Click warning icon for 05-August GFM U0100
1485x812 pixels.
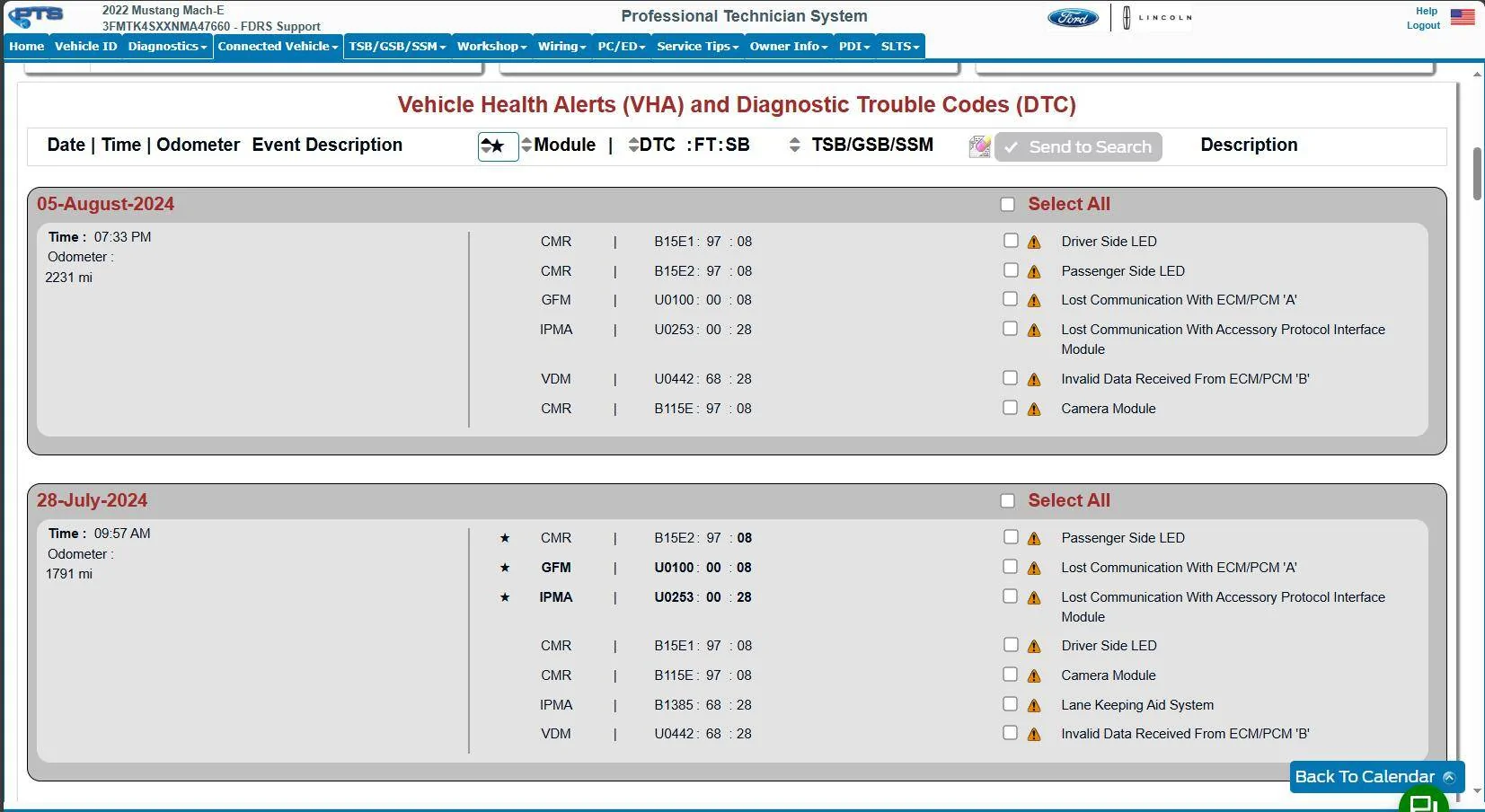coord(1034,301)
